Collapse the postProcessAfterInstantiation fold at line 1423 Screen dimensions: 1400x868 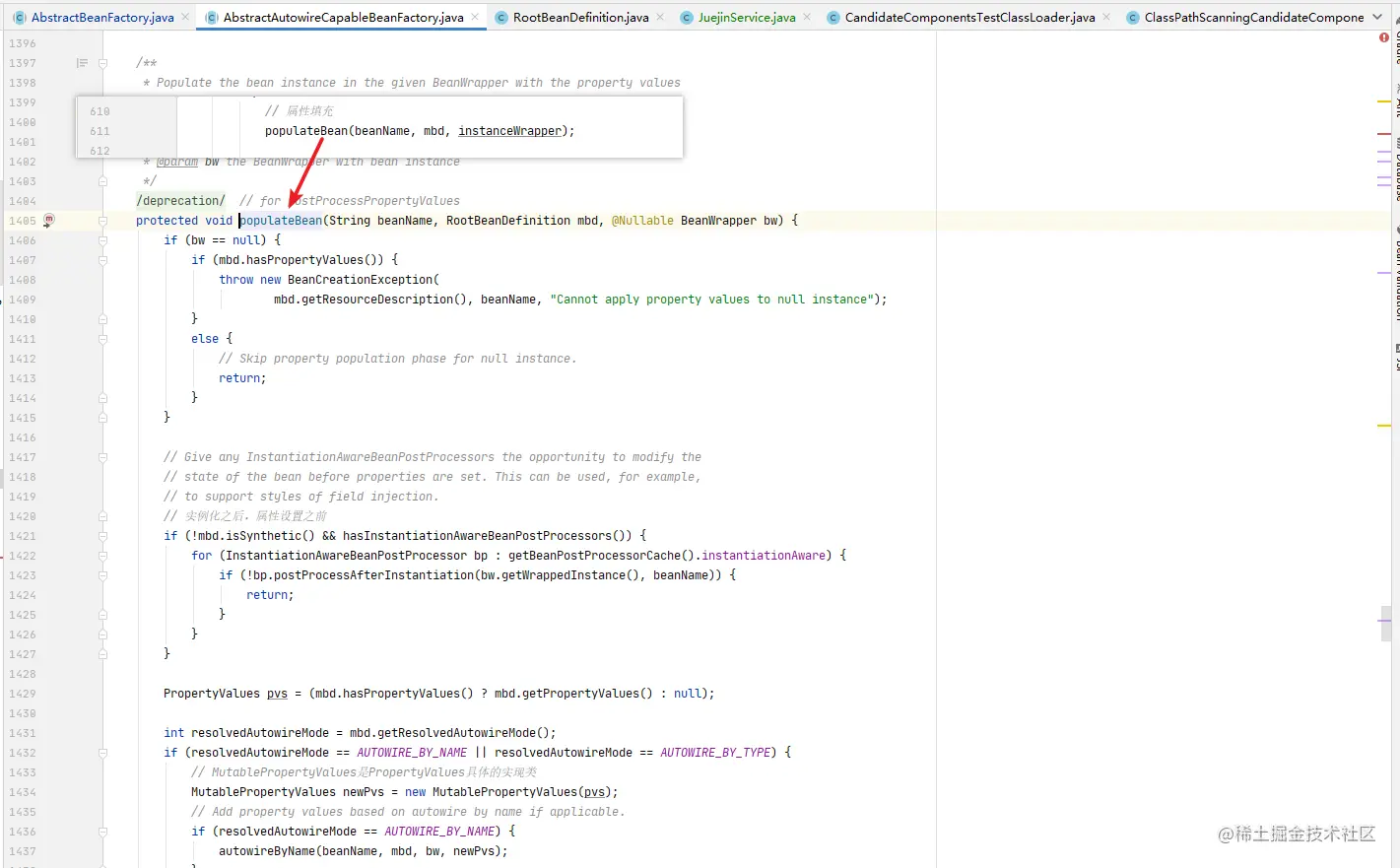pos(102,575)
